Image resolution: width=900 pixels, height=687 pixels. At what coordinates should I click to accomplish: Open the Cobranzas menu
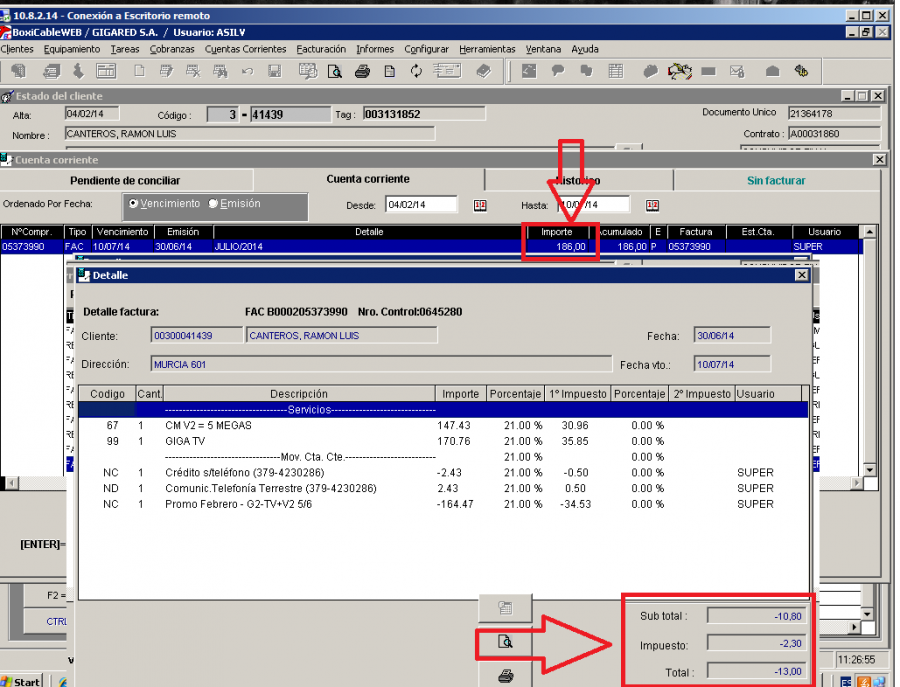click(x=172, y=49)
